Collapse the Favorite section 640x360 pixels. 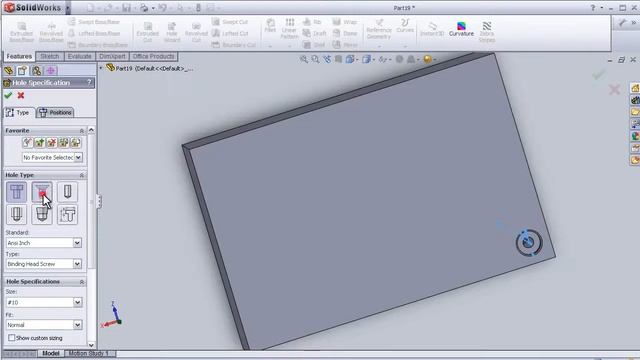click(82, 131)
